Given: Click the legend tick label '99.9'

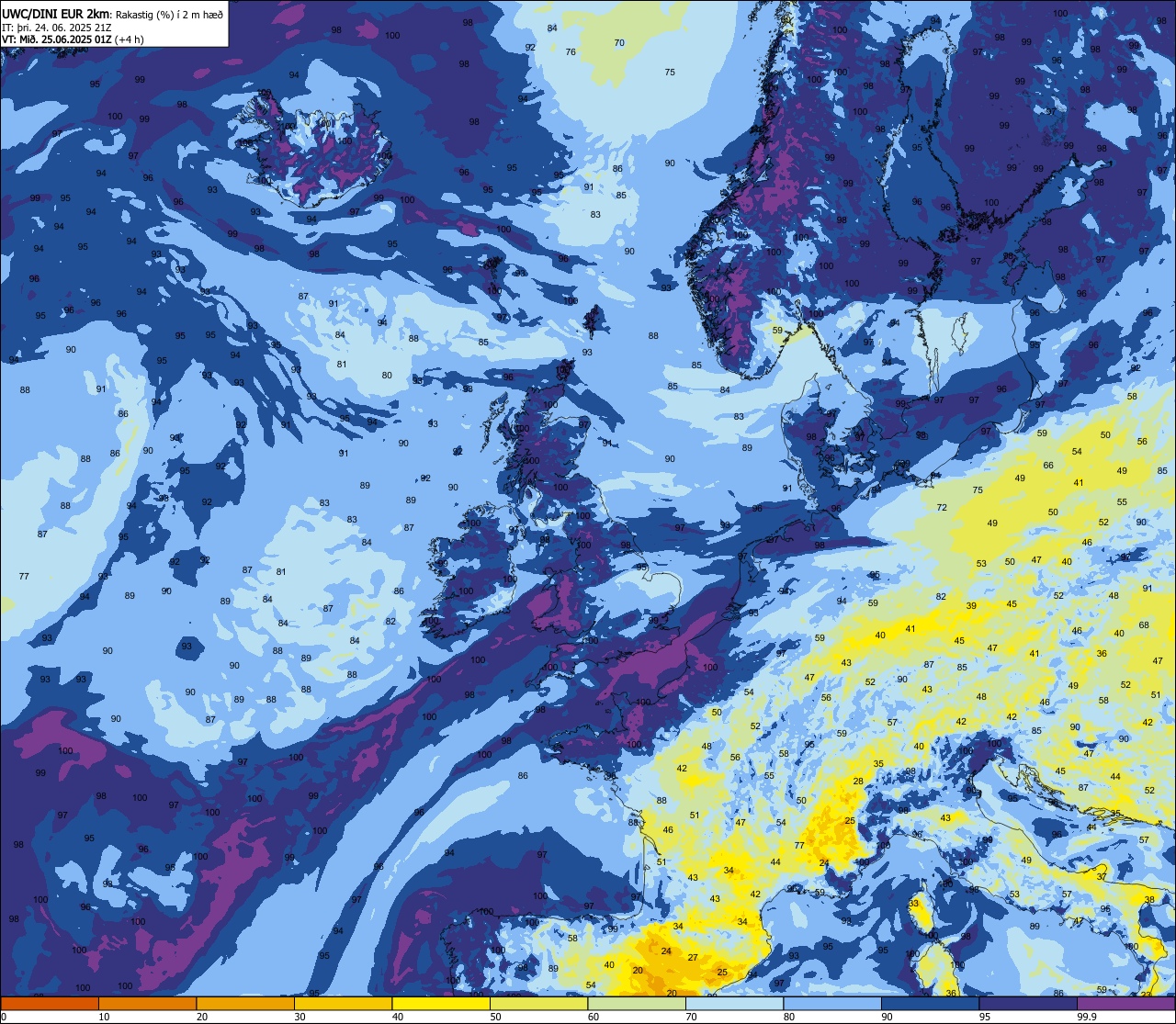Looking at the screenshot, I should [1088, 1017].
